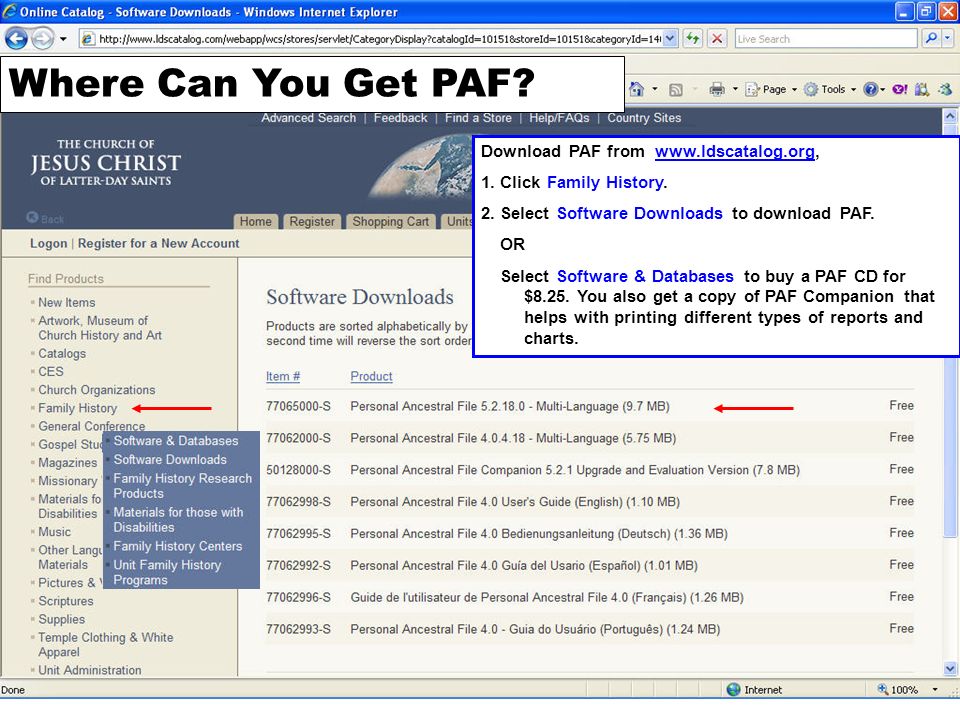Image resolution: width=960 pixels, height=720 pixels.
Task: Click the Feedback link
Action: 400,118
